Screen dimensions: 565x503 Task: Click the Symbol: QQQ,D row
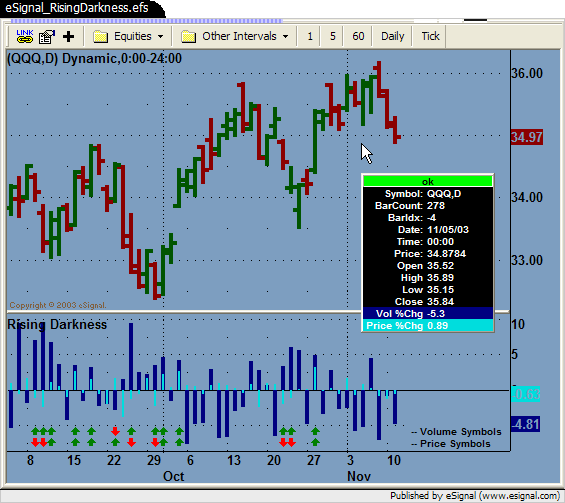point(428,194)
